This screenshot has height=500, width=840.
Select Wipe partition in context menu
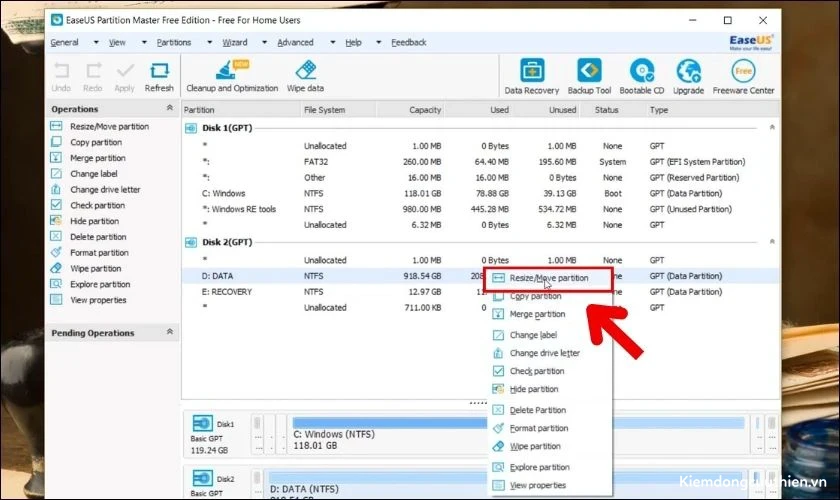pyautogui.click(x=550, y=446)
